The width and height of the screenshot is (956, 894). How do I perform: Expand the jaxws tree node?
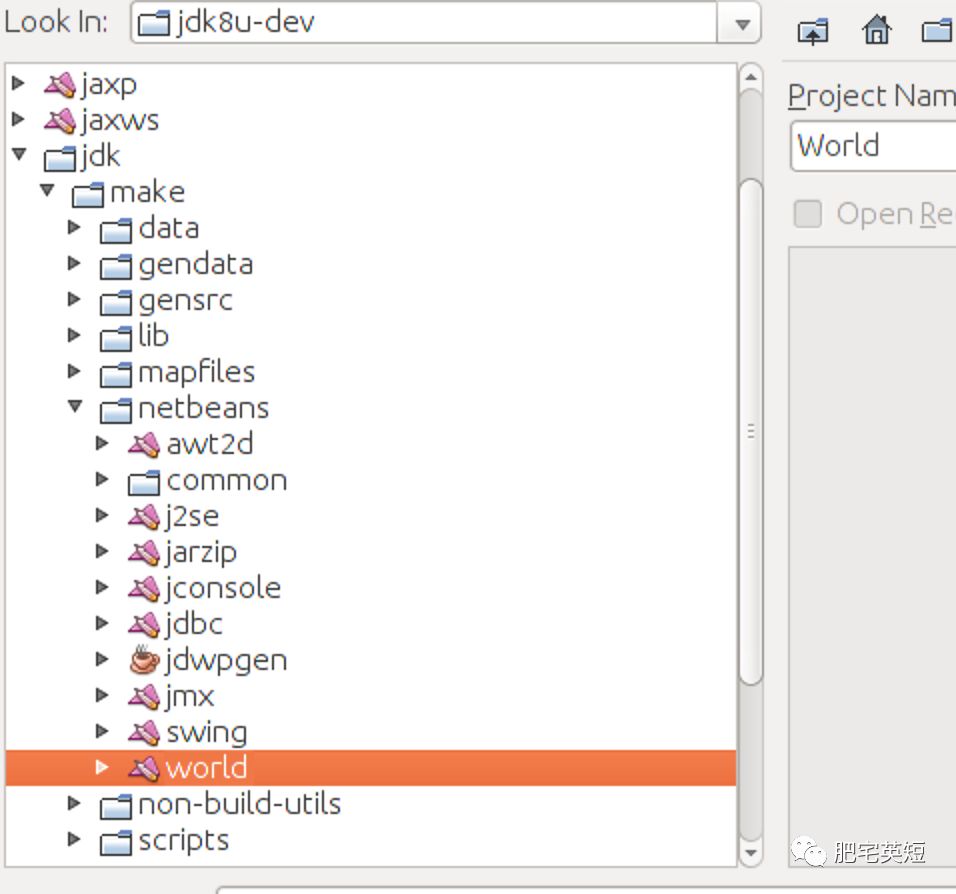point(19,119)
